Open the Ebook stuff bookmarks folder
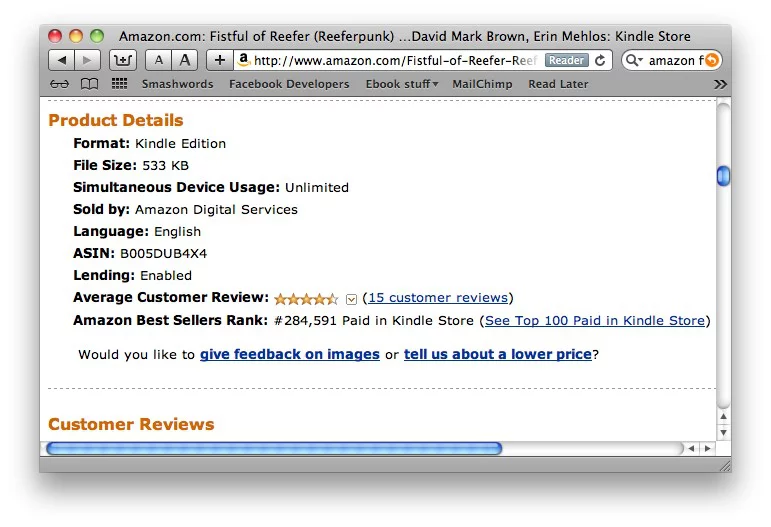This screenshot has height=527, width=771. click(402, 84)
